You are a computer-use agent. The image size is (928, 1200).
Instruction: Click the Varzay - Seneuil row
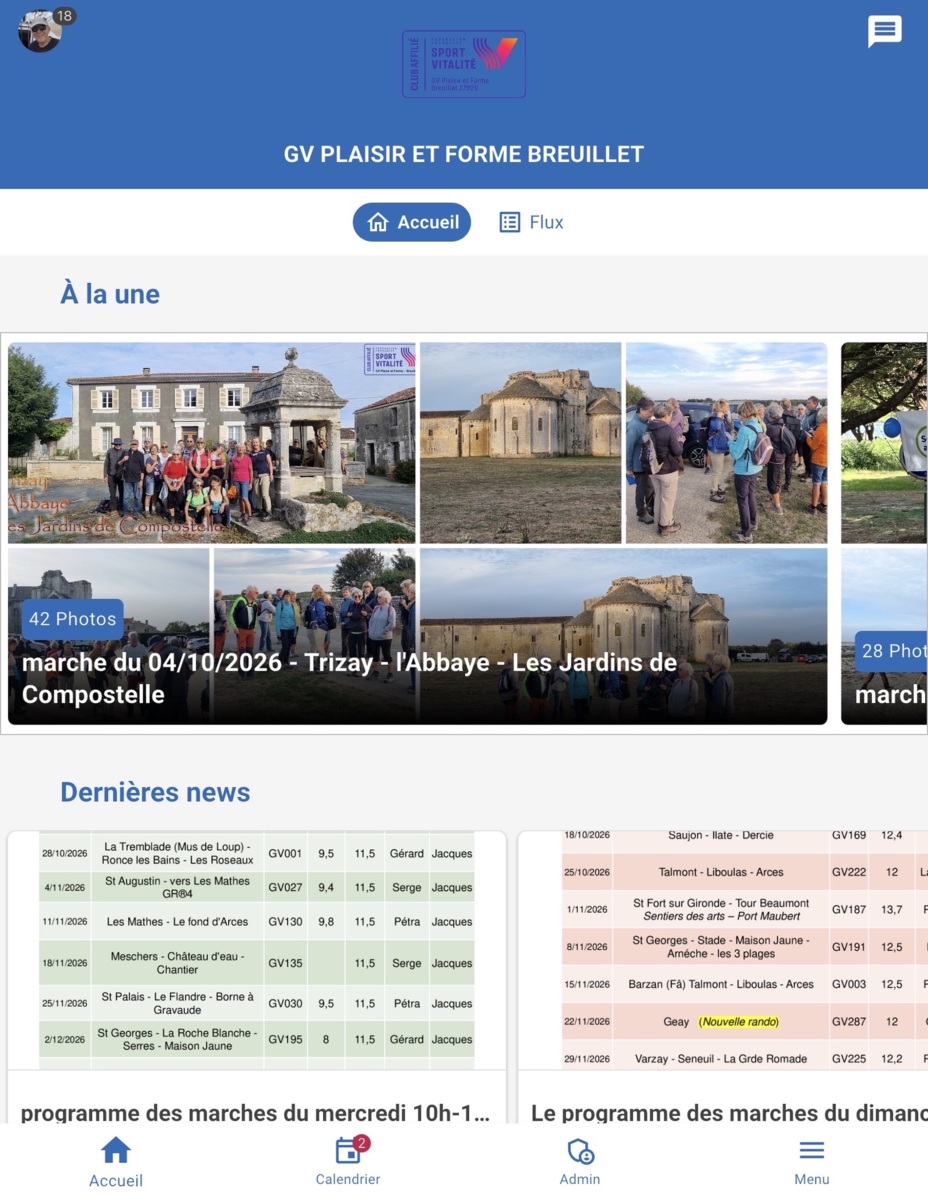[x=745, y=1058]
